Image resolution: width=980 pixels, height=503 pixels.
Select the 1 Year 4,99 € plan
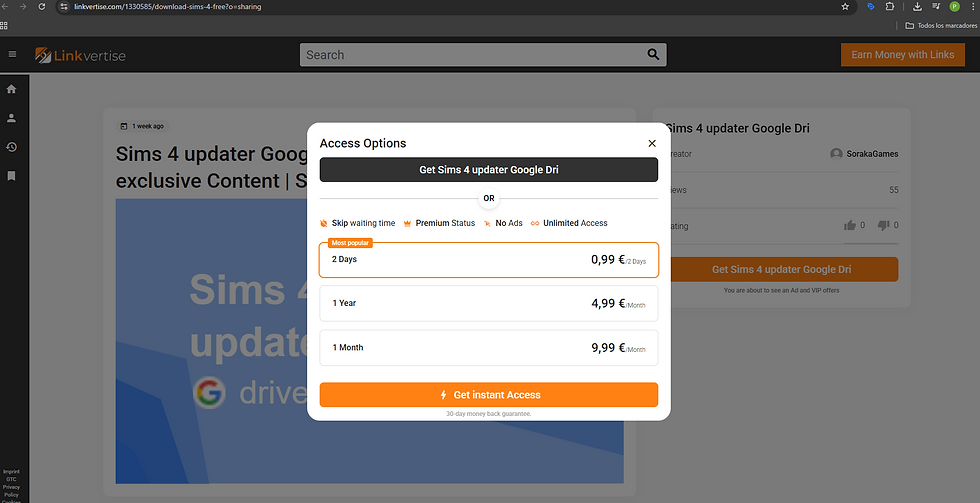pos(489,304)
